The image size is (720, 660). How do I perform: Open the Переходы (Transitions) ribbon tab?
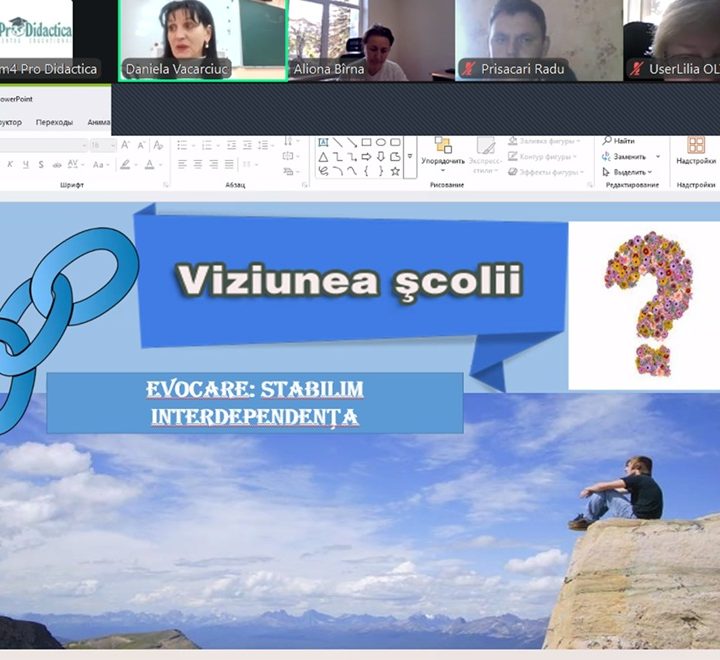click(x=54, y=122)
